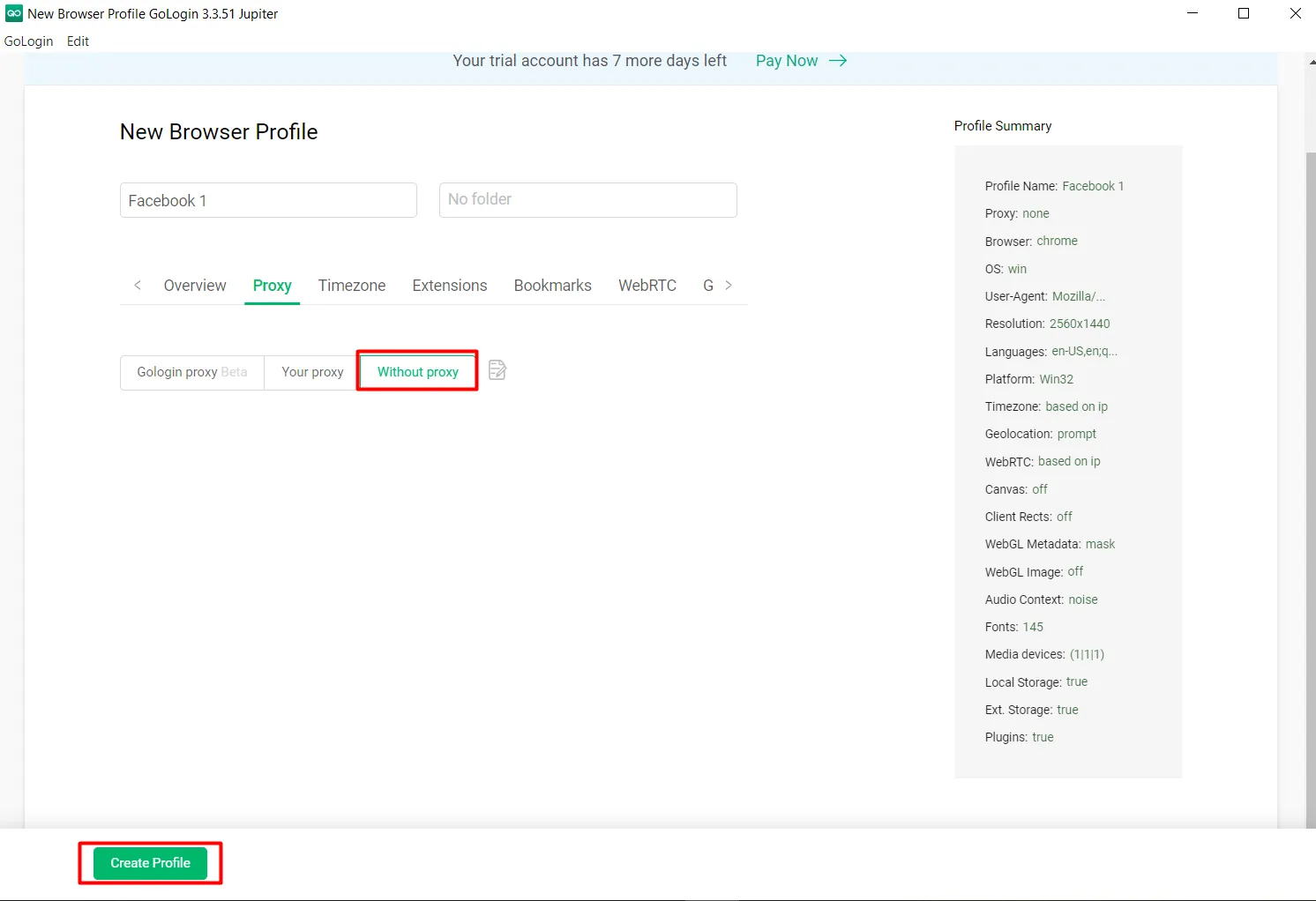
Task: Click the scrollbar up arrow
Action: point(1311,63)
